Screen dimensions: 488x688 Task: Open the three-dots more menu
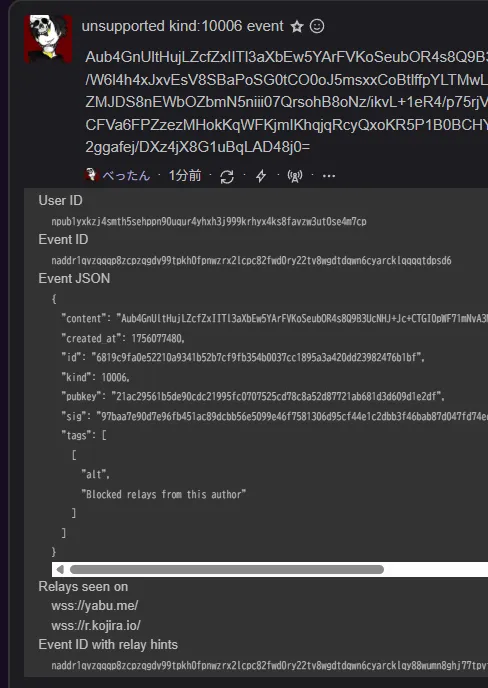click(x=329, y=176)
